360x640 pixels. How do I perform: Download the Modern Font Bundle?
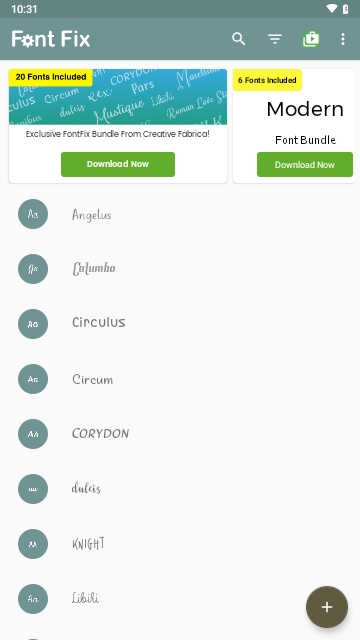point(305,164)
